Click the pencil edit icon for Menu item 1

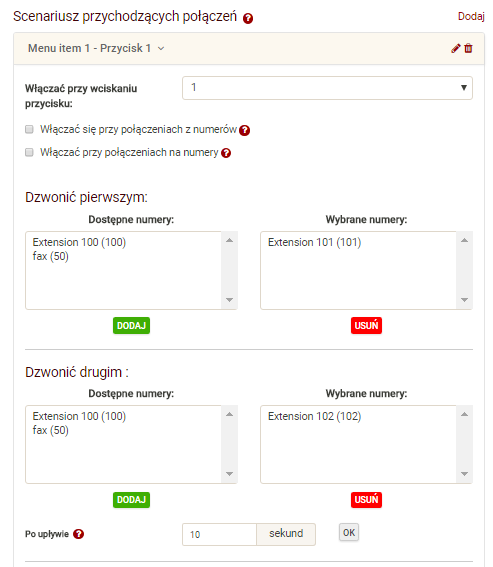click(456, 48)
